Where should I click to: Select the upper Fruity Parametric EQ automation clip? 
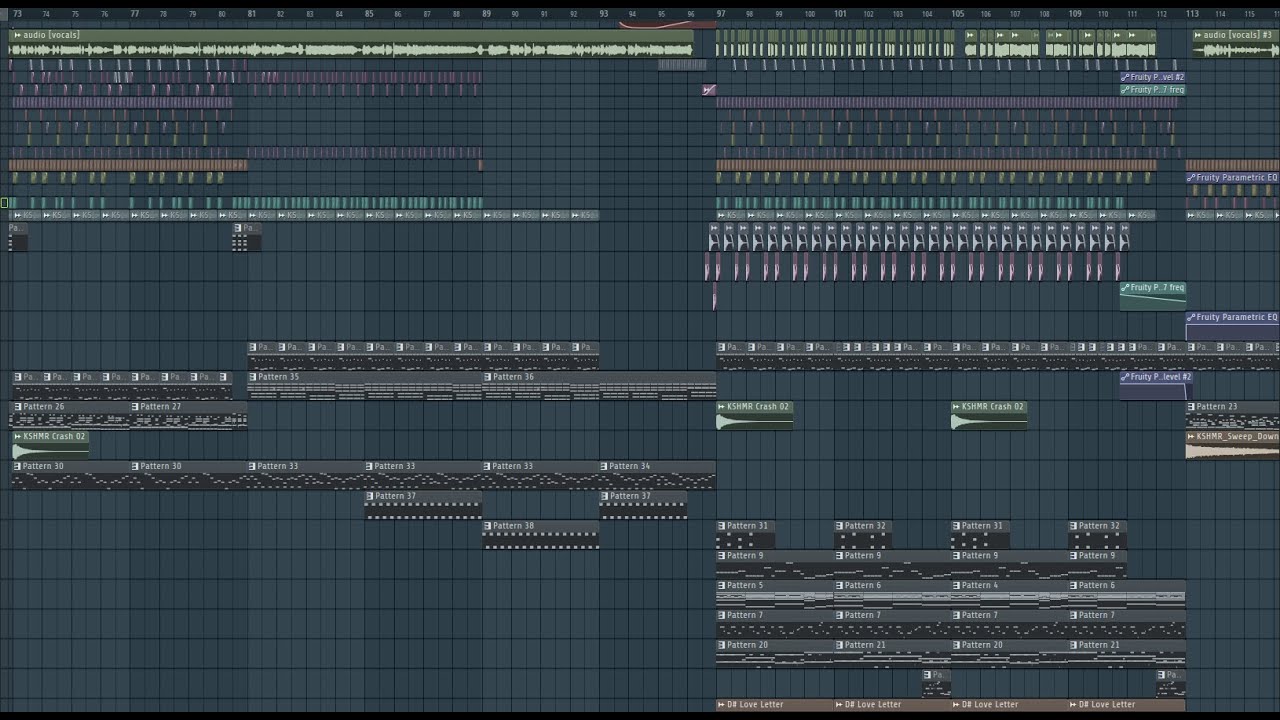(1232, 178)
